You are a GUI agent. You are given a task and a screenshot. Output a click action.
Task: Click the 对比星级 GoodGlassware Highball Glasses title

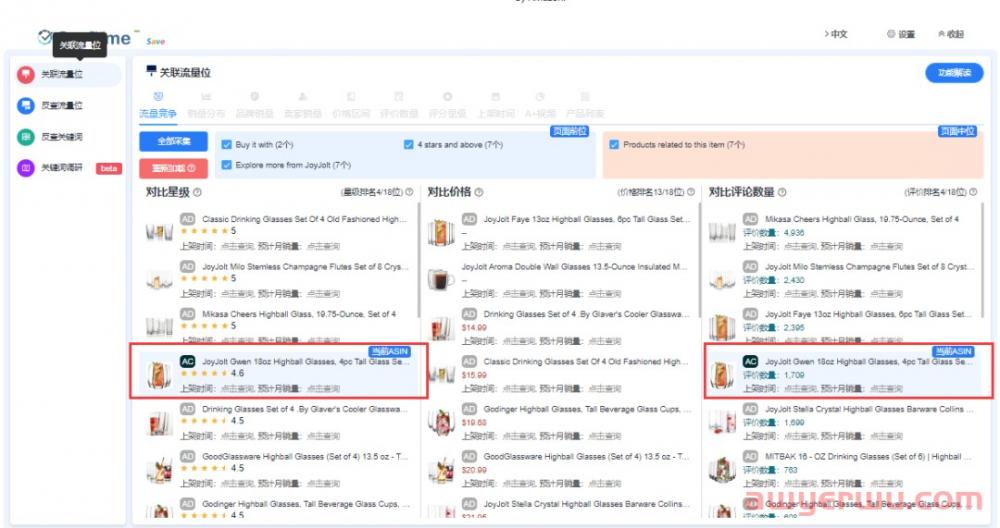click(305, 457)
